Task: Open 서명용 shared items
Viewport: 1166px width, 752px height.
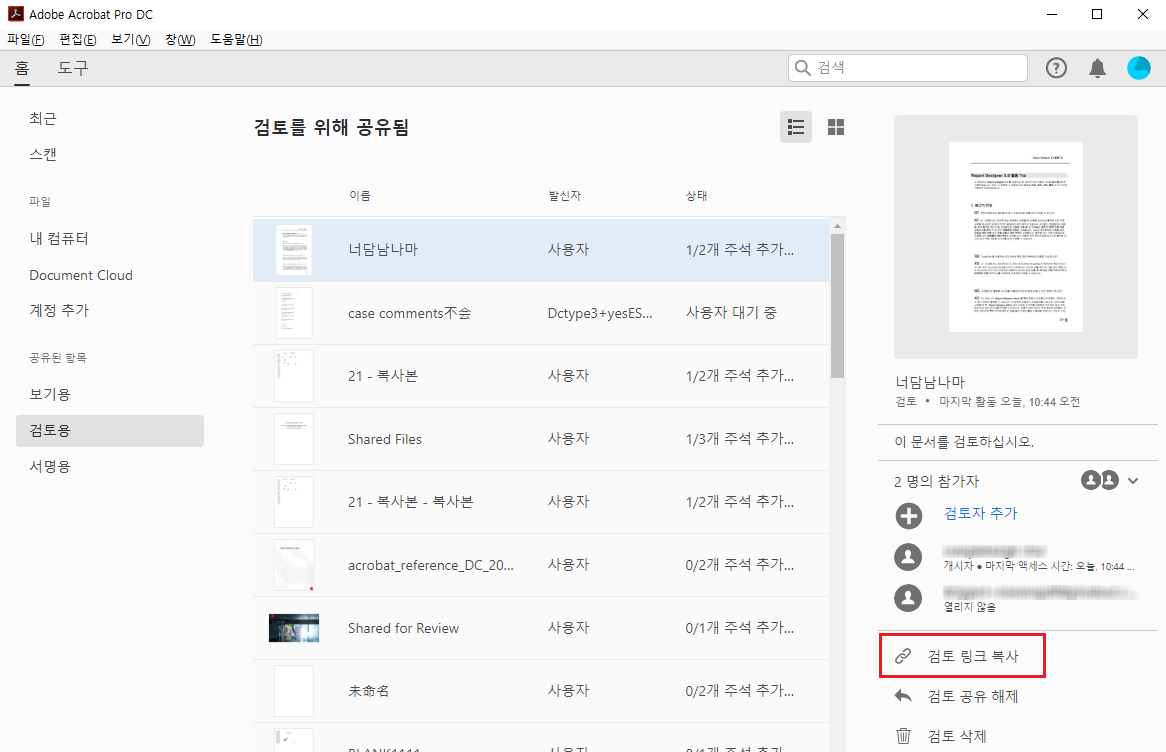Action: click(50, 466)
